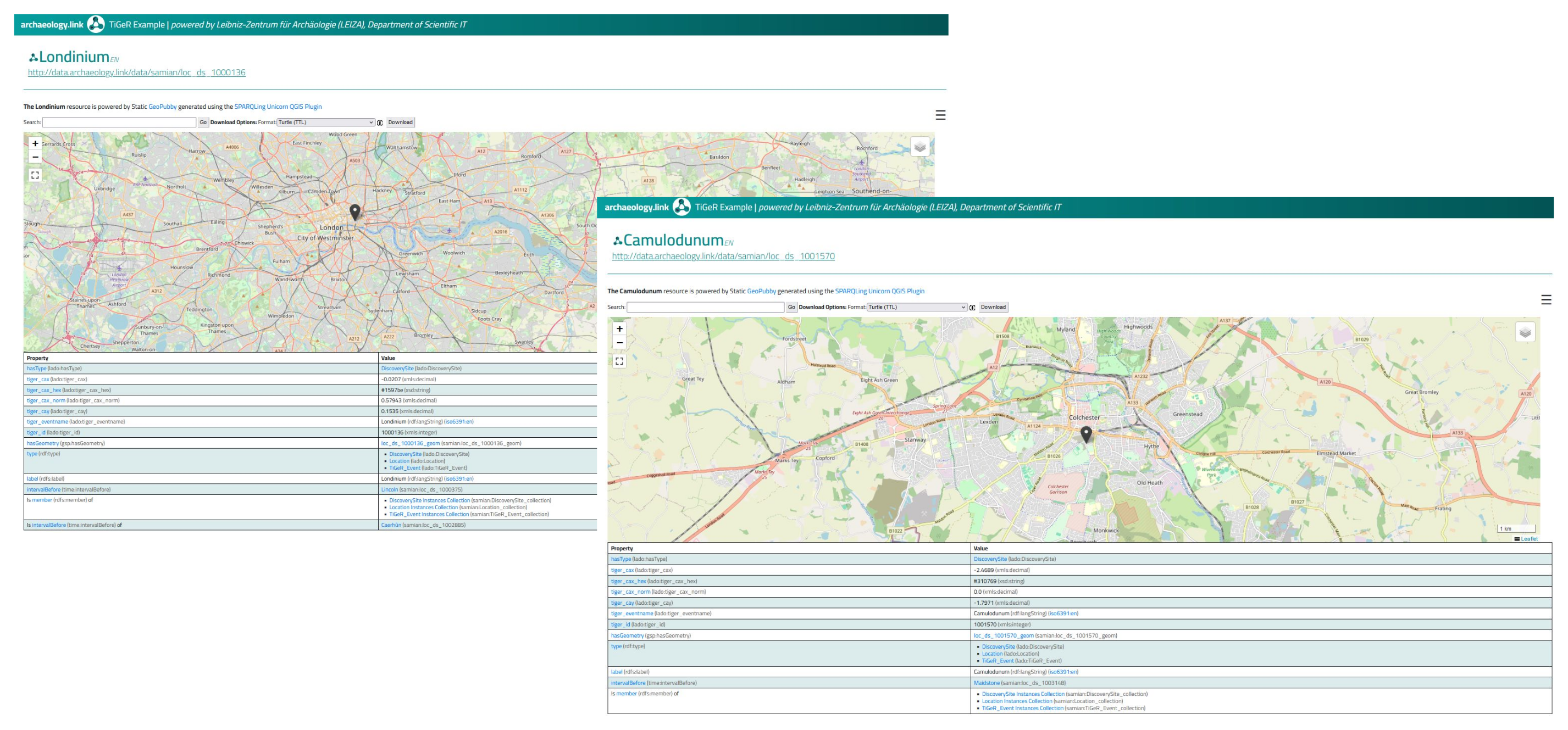Click archaeology.link logo in Camulodunum header

pos(681,207)
